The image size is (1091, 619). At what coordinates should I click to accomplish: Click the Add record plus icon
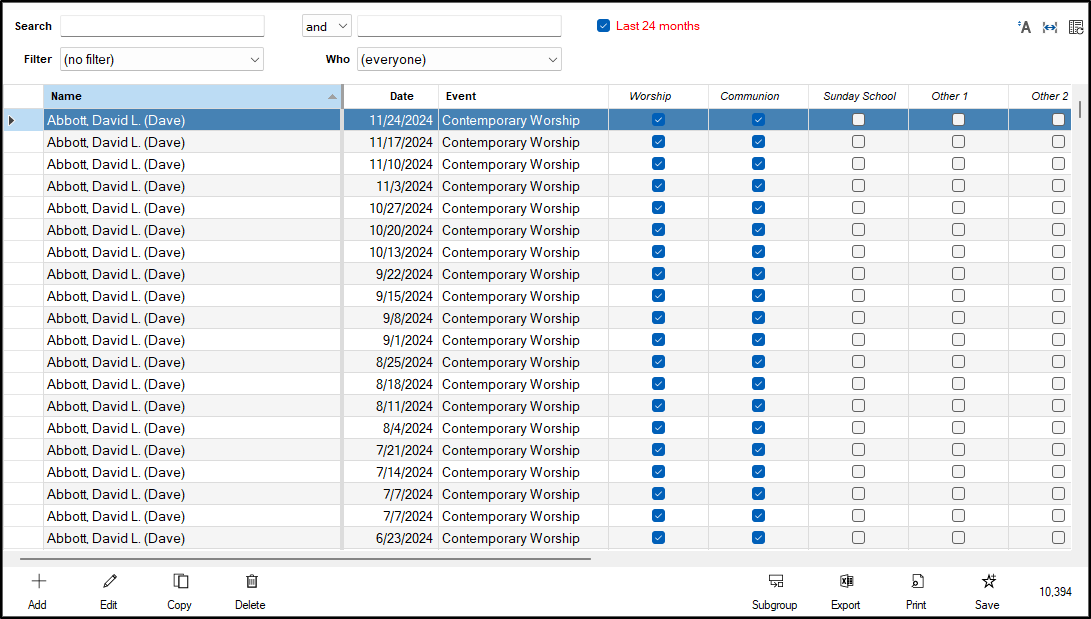coord(38,582)
